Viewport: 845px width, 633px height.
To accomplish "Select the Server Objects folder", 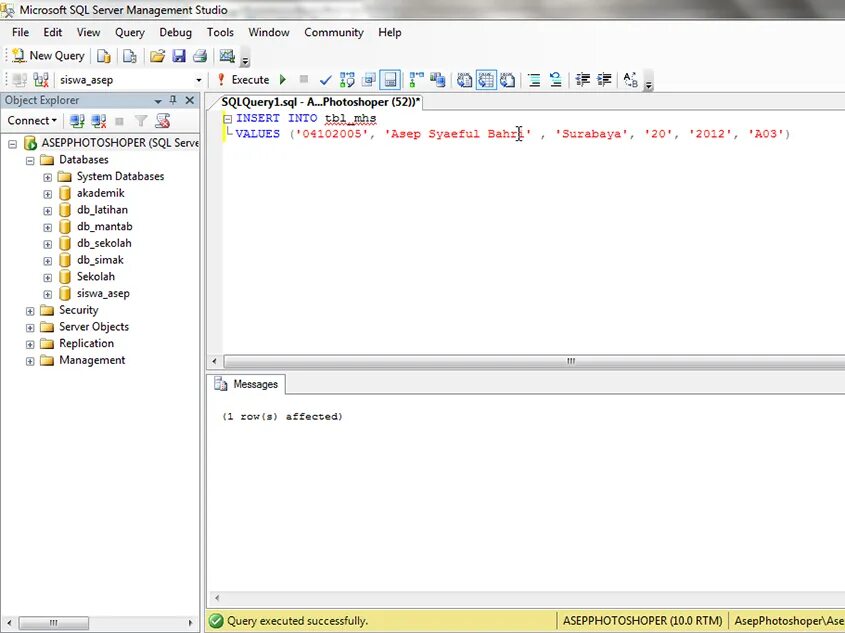I will pyautogui.click(x=94, y=326).
